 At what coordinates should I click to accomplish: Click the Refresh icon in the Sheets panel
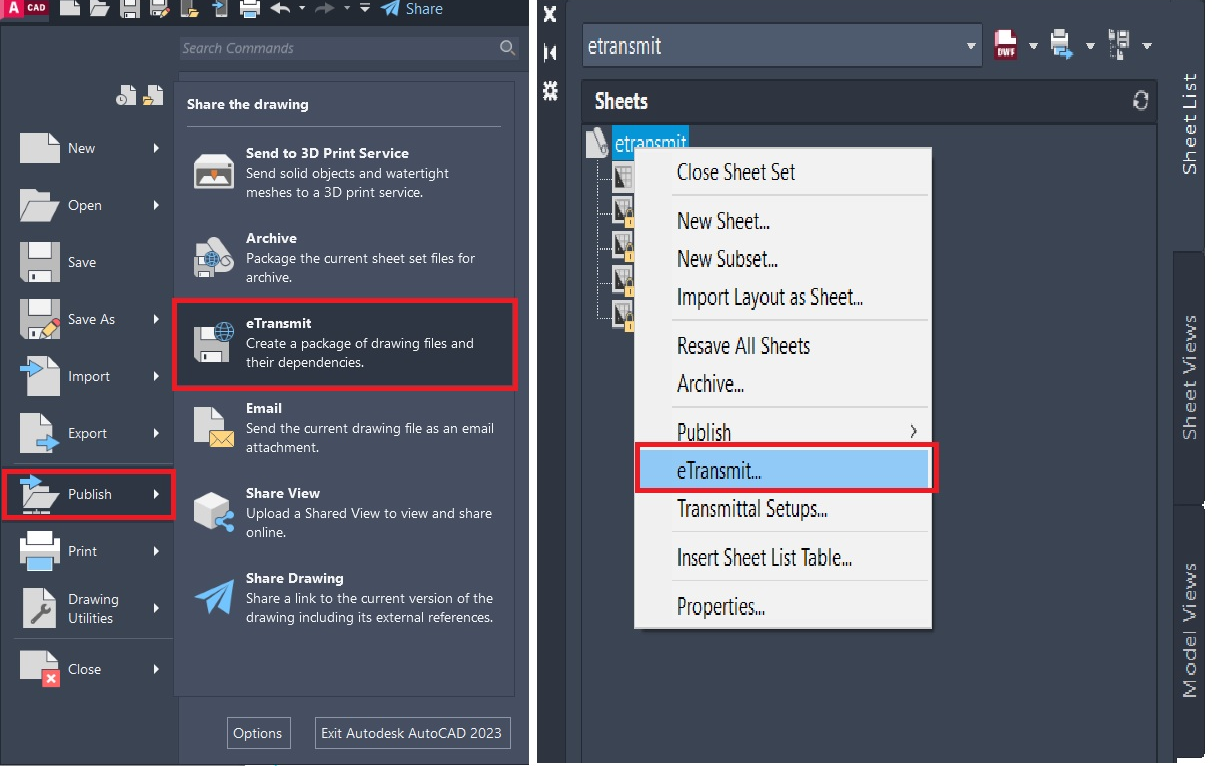coord(1140,101)
